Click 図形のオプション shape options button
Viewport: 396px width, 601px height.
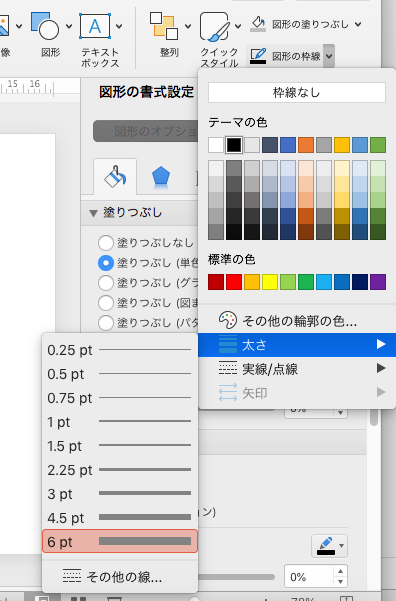(x=146, y=131)
